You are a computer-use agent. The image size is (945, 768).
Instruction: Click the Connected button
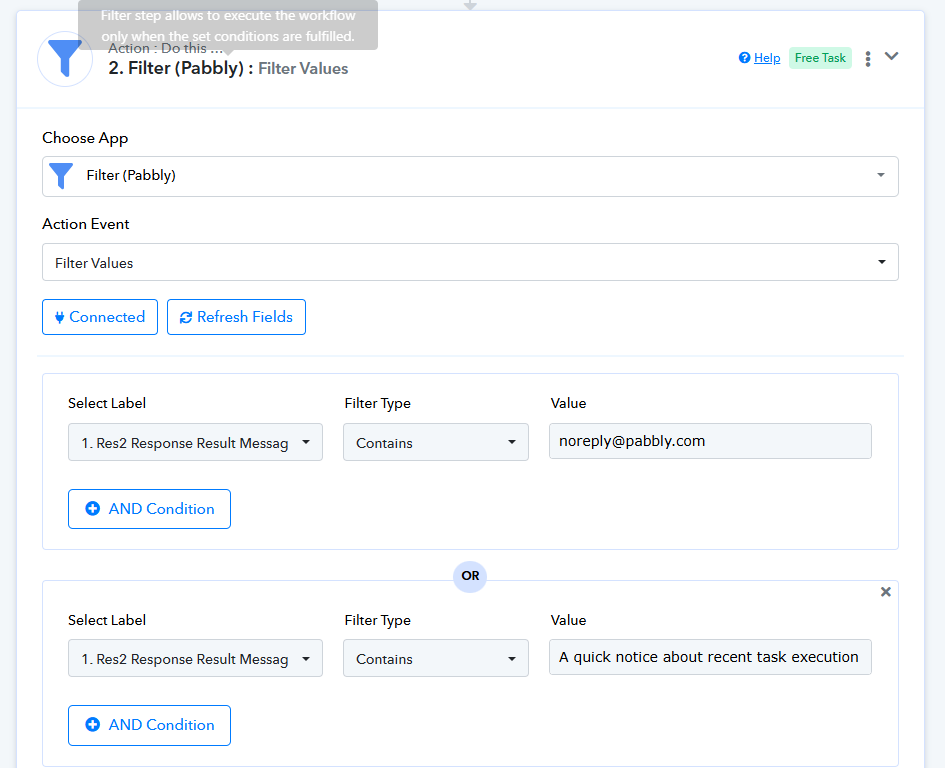pos(100,317)
